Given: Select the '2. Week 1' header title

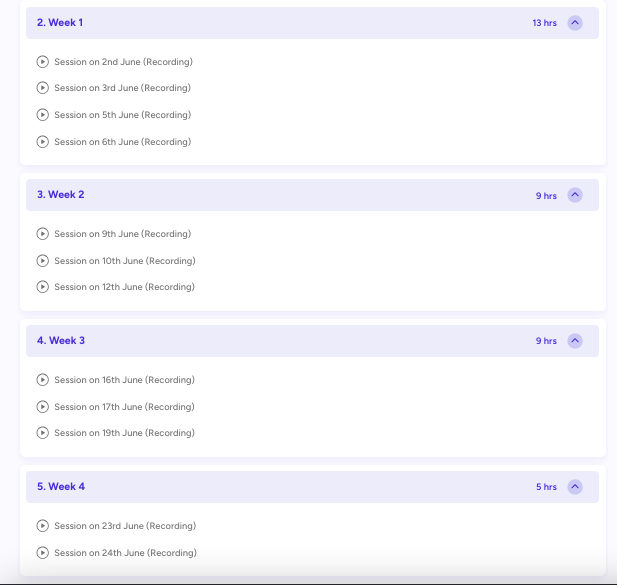Looking at the screenshot, I should coord(60,22).
